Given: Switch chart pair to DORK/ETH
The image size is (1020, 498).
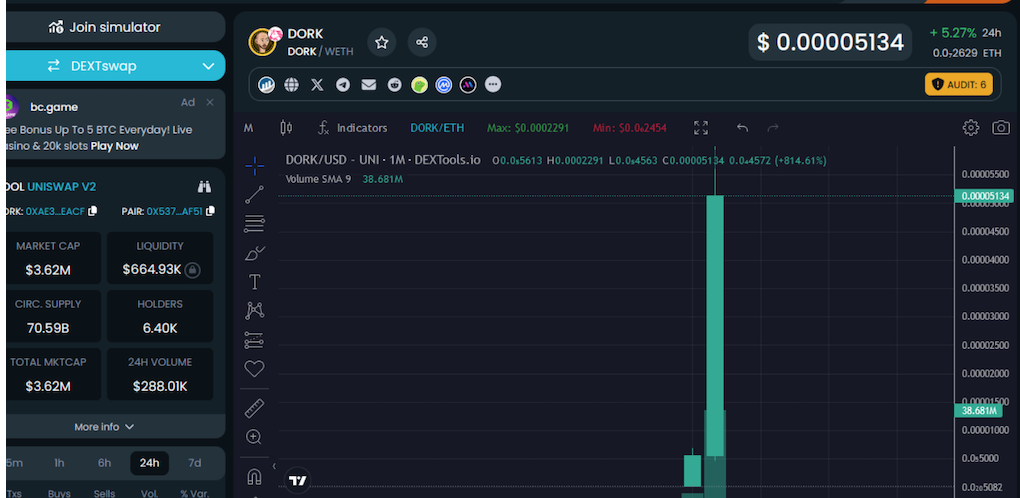Looking at the screenshot, I should [x=437, y=128].
